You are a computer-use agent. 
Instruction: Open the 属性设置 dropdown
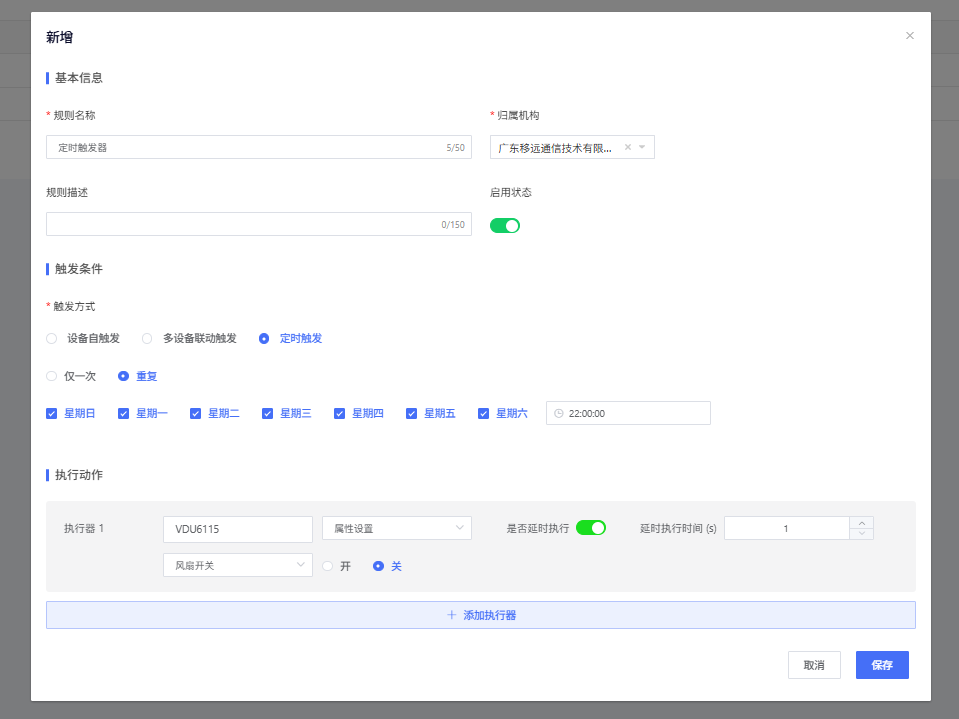pos(396,528)
